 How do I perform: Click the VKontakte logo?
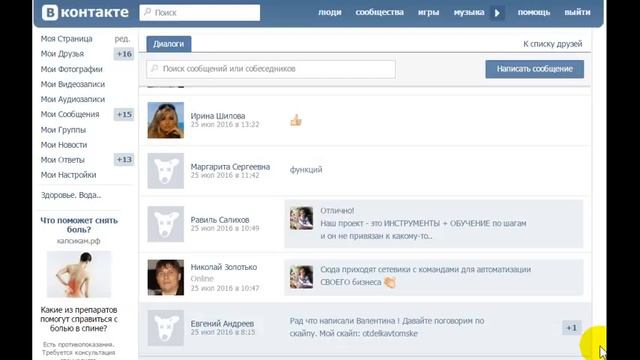[x=85, y=13]
